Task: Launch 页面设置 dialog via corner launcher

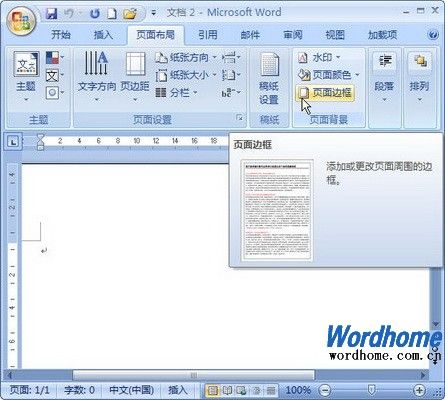Action: point(239,117)
